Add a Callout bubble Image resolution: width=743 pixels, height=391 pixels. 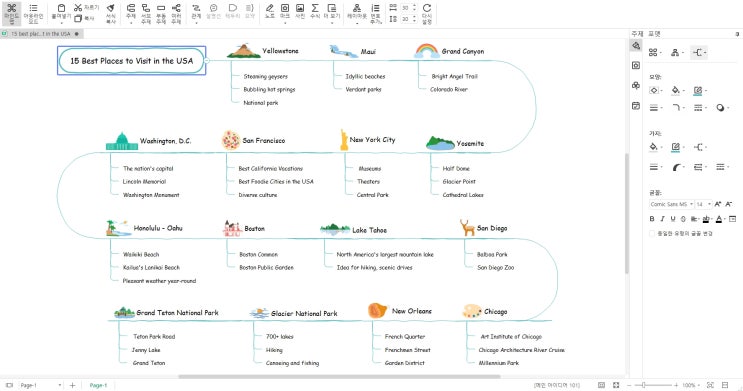(x=214, y=11)
